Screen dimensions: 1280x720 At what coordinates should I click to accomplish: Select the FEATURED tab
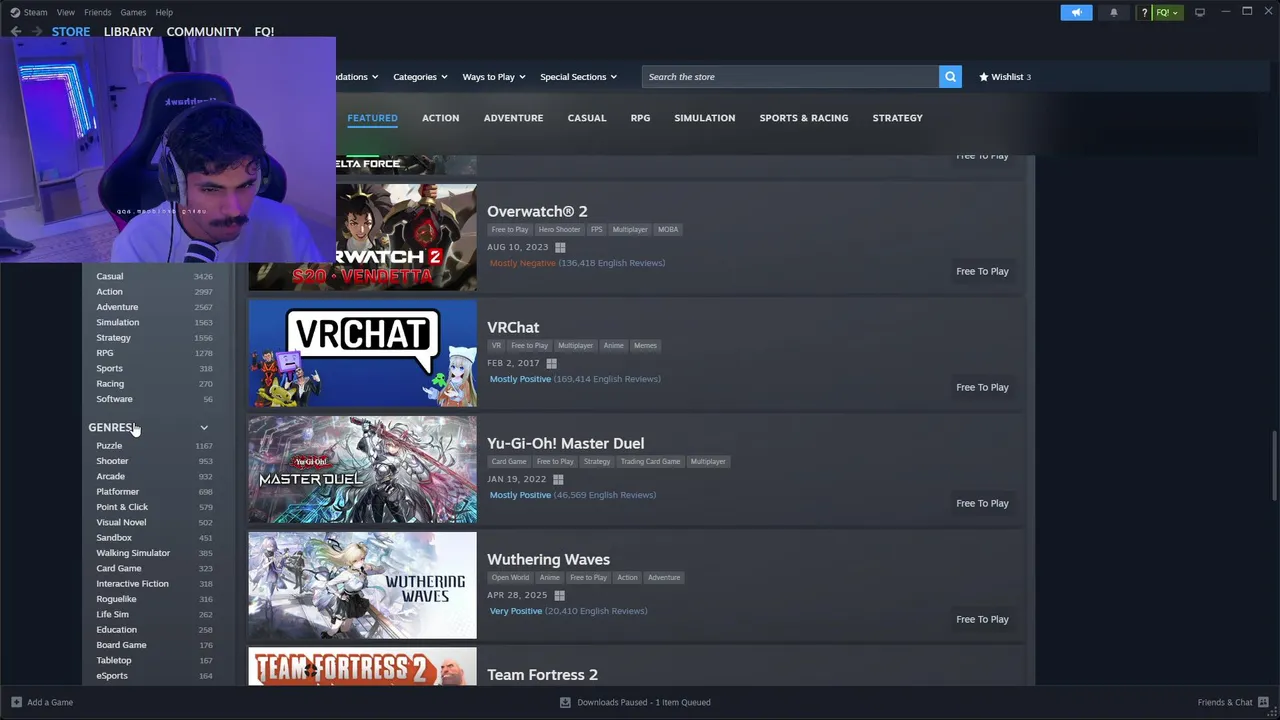(372, 118)
